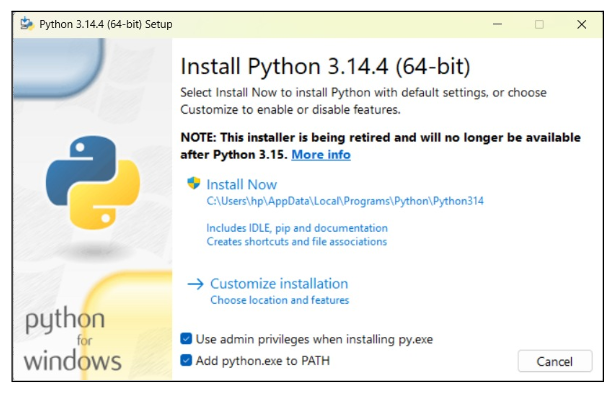Click 'Includes IDLE, pip and documentation' text
Viewport: 613px width, 401px height.
click(x=297, y=228)
